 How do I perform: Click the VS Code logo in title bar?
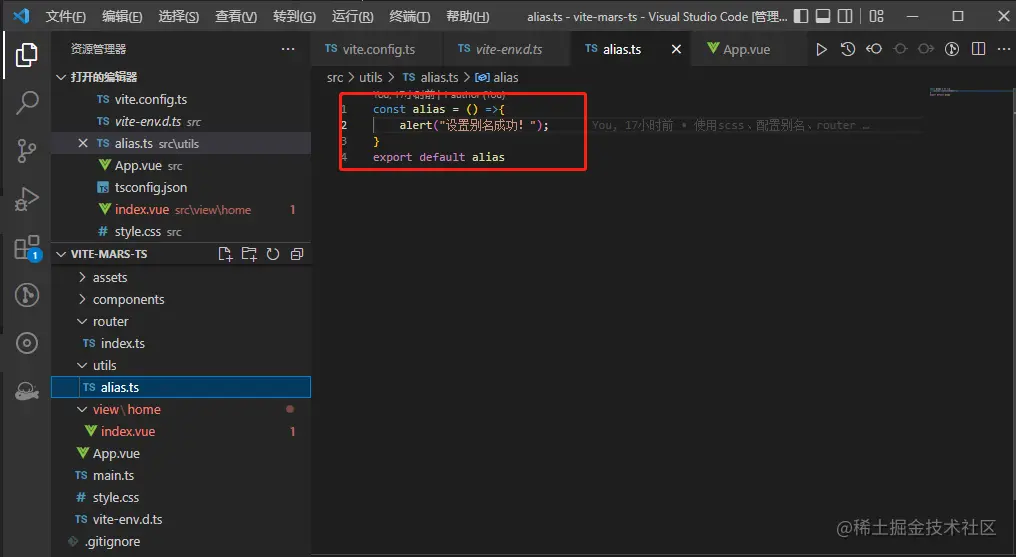[21, 16]
